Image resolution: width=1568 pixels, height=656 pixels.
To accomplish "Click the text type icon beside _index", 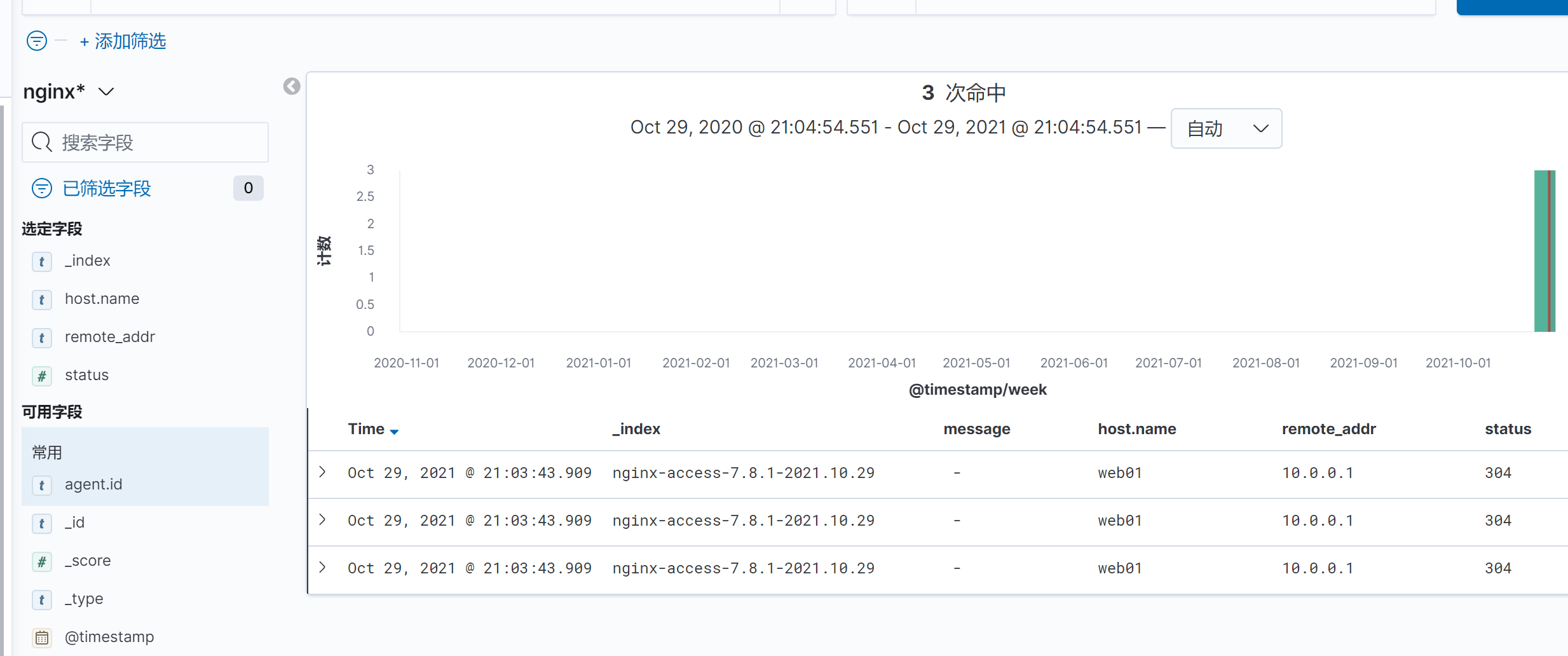I will point(42,261).
